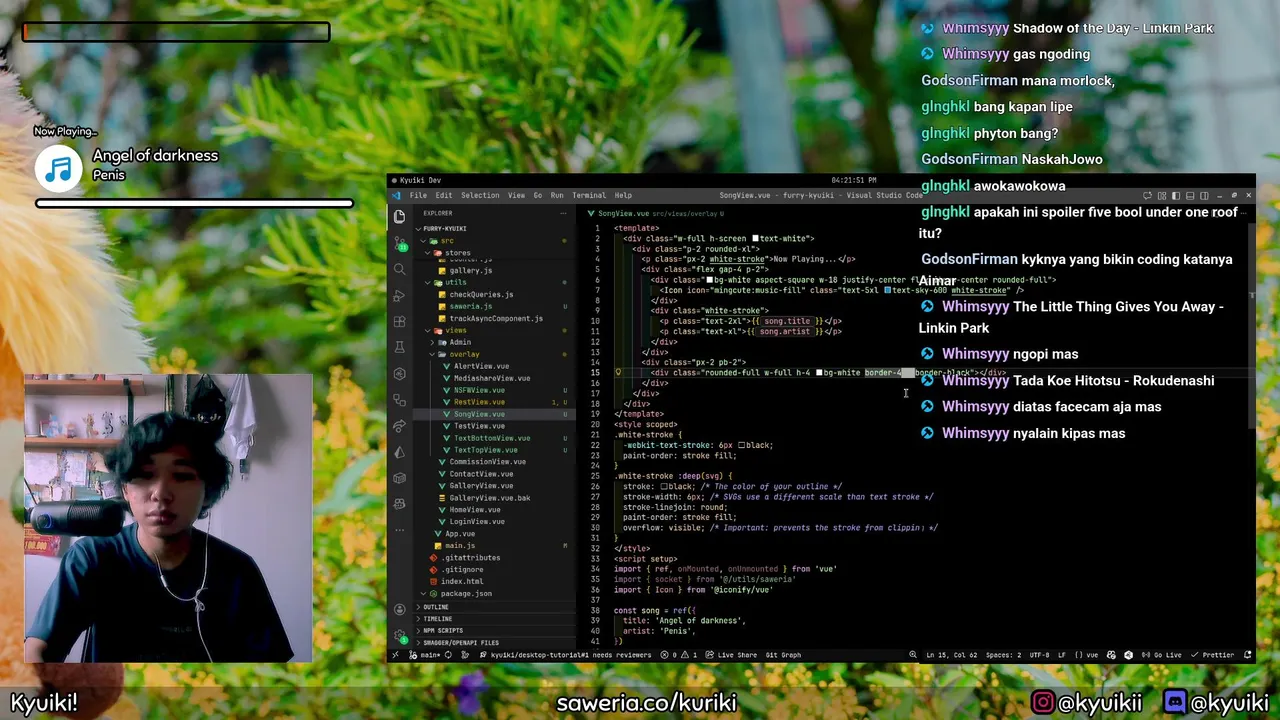Click Prettier status in status bar
The width and height of the screenshot is (1280, 720).
pyautogui.click(x=1212, y=655)
